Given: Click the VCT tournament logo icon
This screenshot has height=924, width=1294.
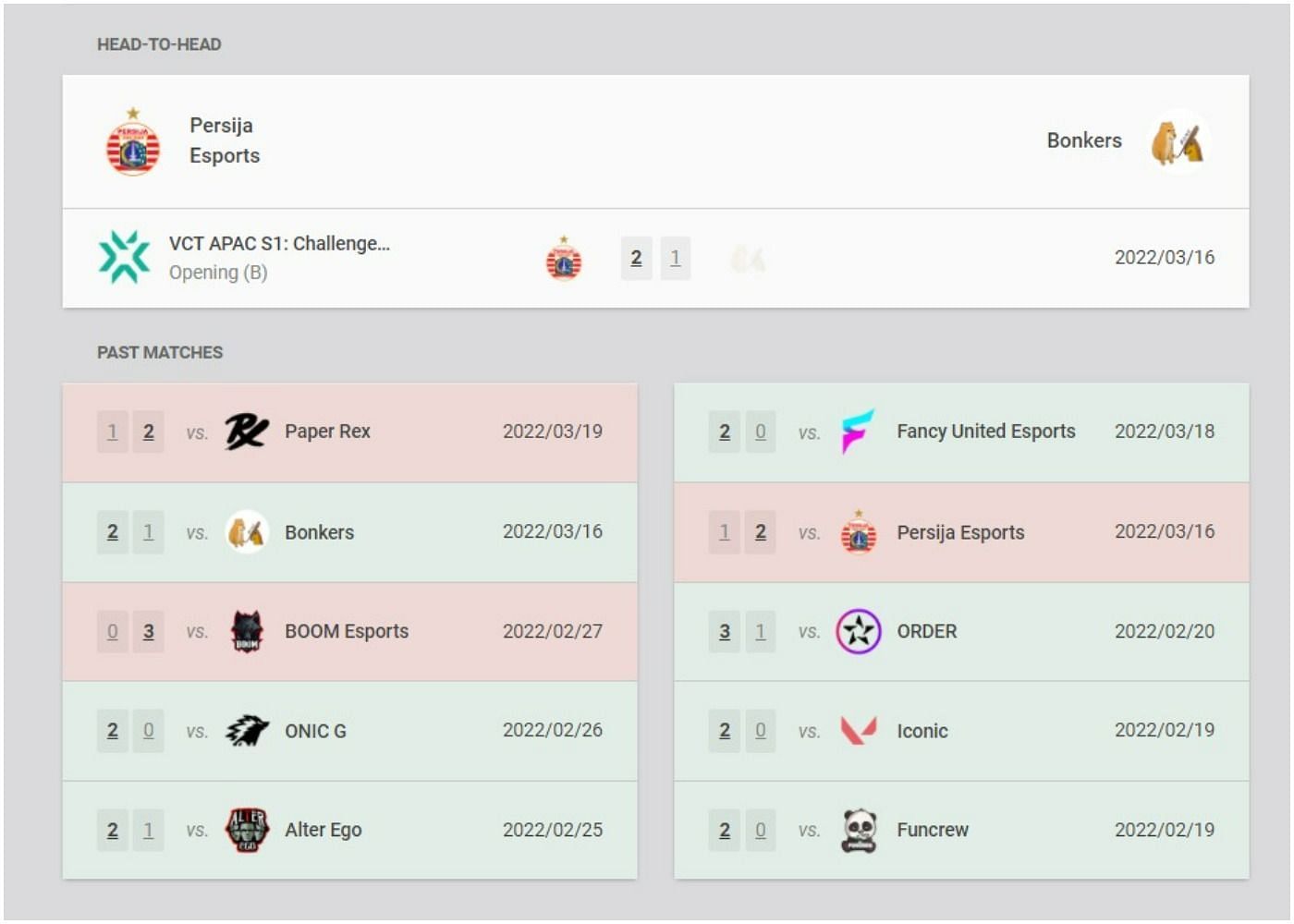Looking at the screenshot, I should (125, 257).
